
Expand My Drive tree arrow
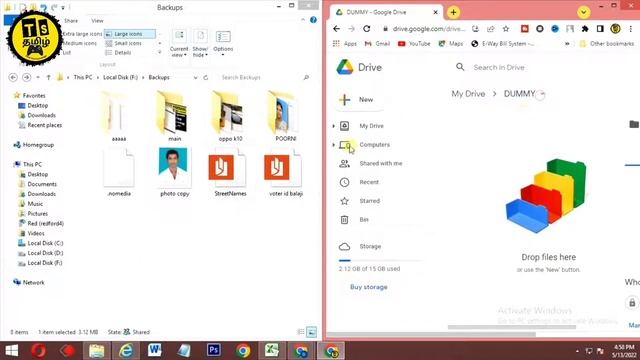click(333, 126)
